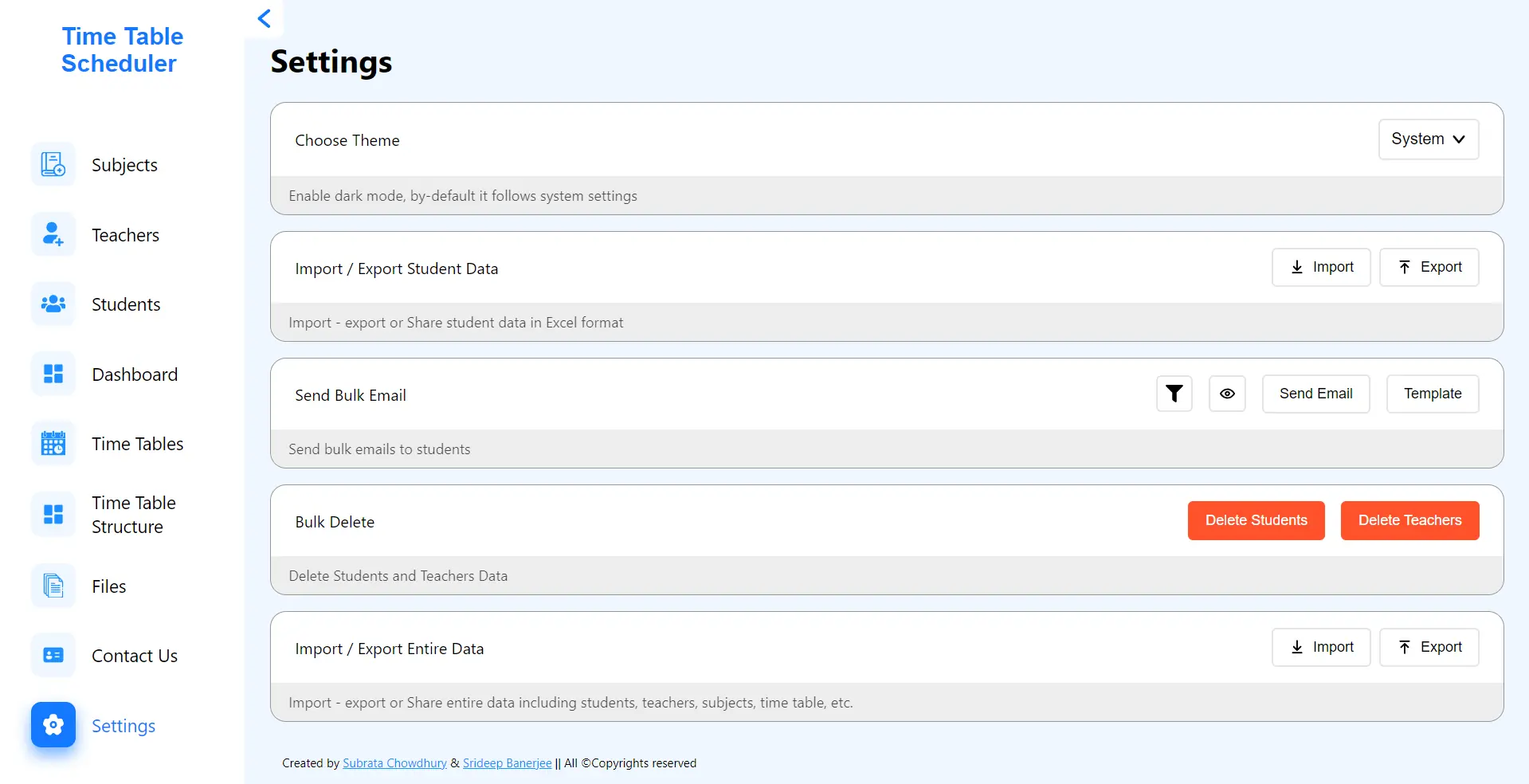
Task: Open the bulk email filter funnel
Action: click(1174, 394)
